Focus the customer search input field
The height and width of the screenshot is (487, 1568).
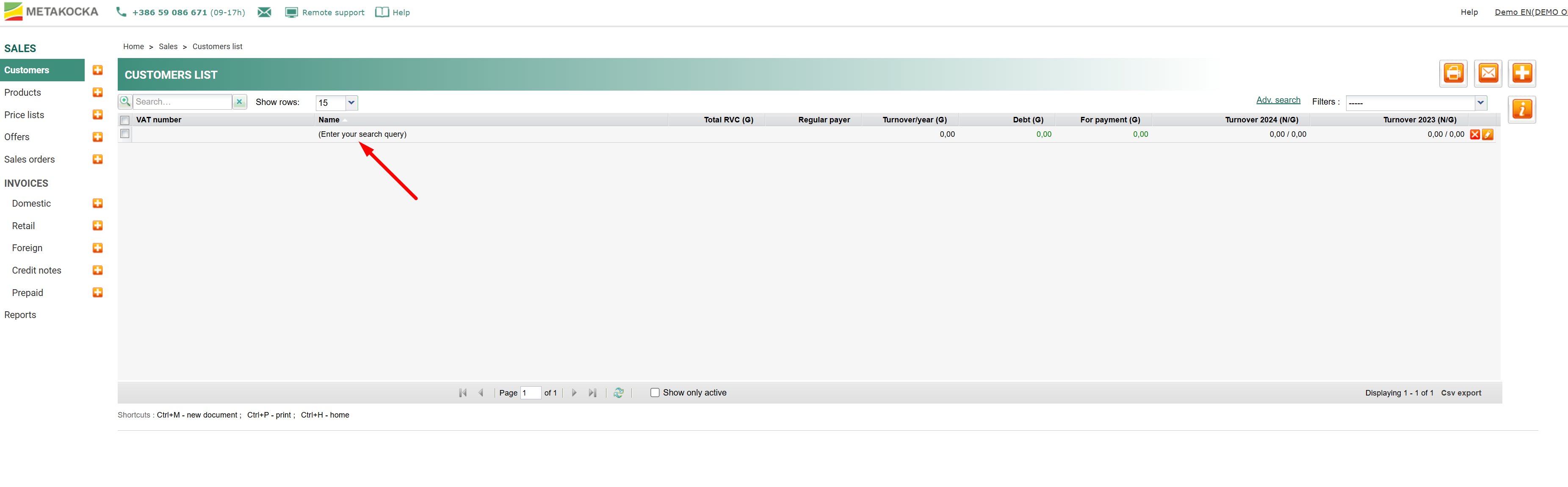182,102
